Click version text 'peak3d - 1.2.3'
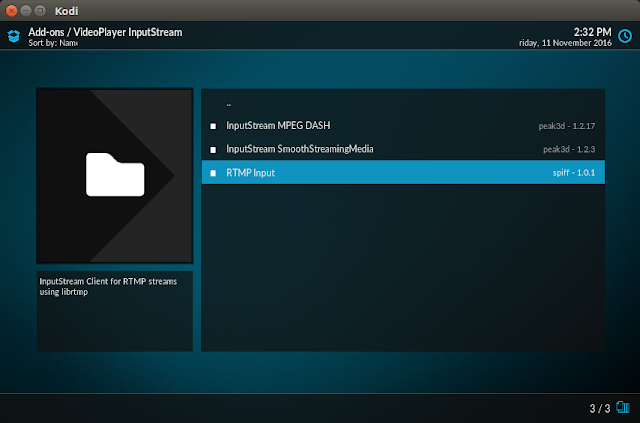Image resolution: width=640 pixels, height=423 pixels. (x=569, y=149)
